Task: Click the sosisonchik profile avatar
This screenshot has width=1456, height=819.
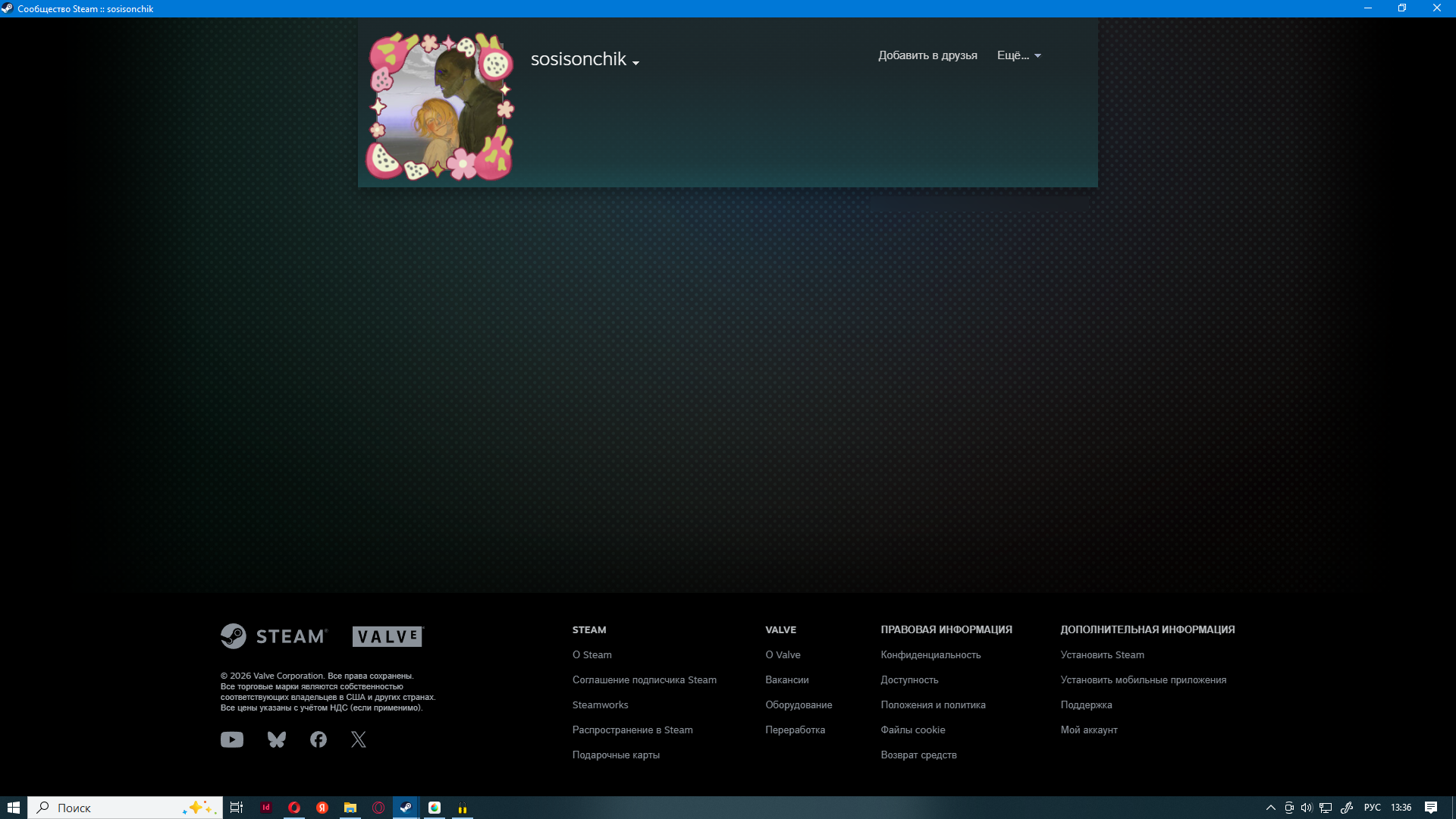Action: [441, 106]
